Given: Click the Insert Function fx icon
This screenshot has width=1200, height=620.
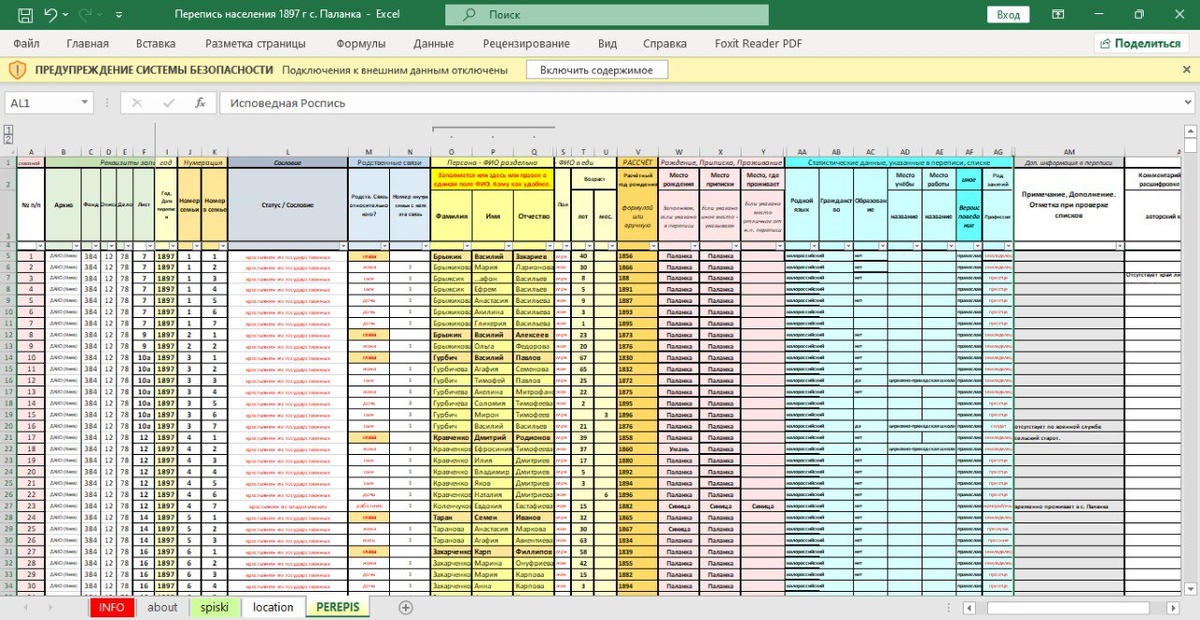Looking at the screenshot, I should [200, 103].
